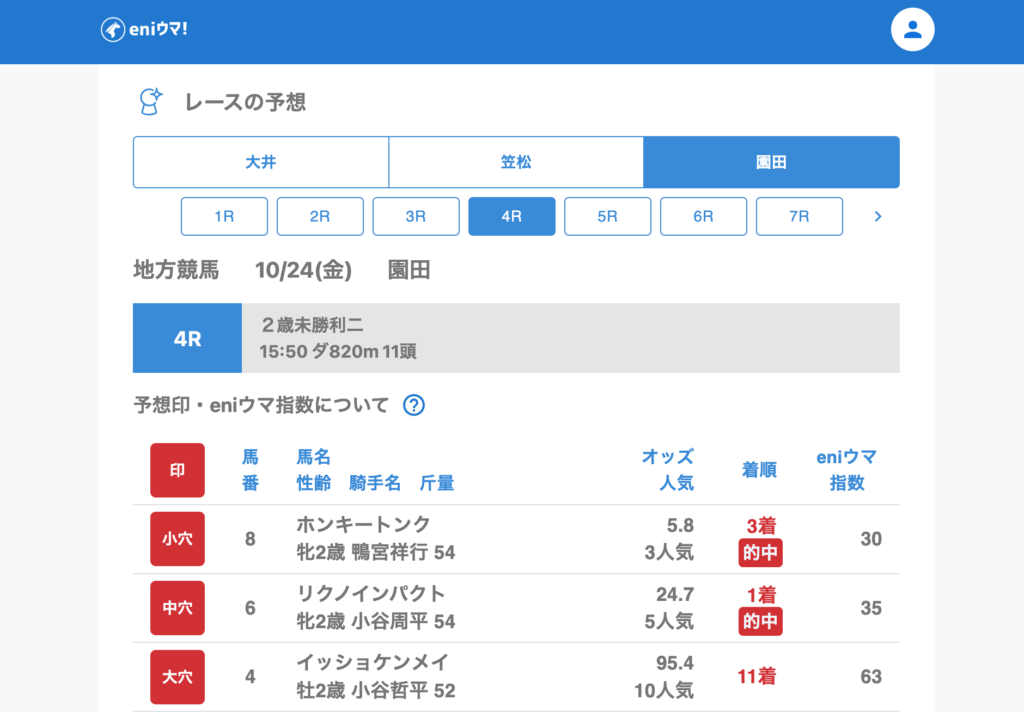Click the red 印 header badge

(177, 470)
